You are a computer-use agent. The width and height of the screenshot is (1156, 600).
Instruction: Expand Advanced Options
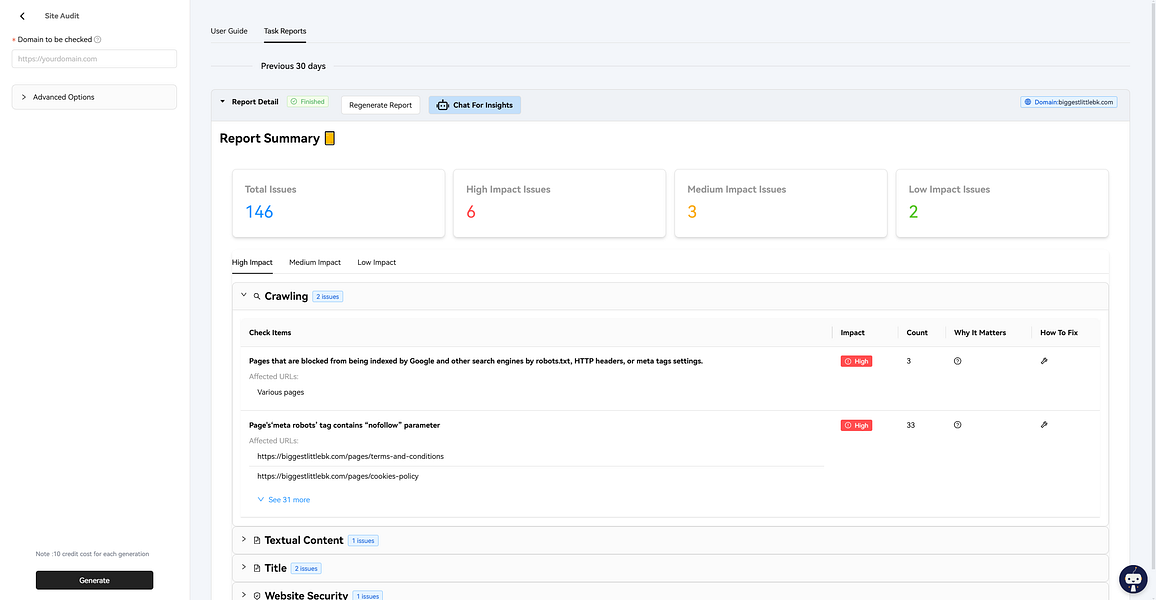click(x=94, y=97)
